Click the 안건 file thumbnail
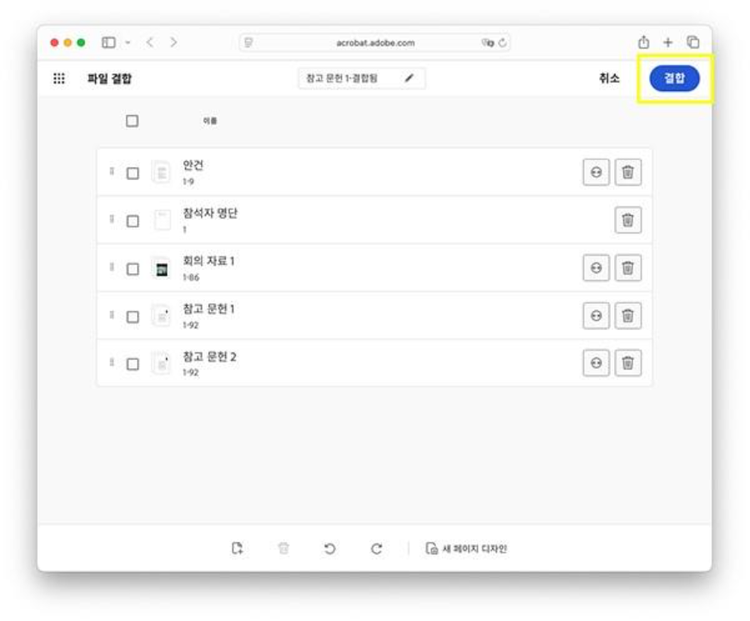This screenshot has width=750, height=621. tap(162, 172)
